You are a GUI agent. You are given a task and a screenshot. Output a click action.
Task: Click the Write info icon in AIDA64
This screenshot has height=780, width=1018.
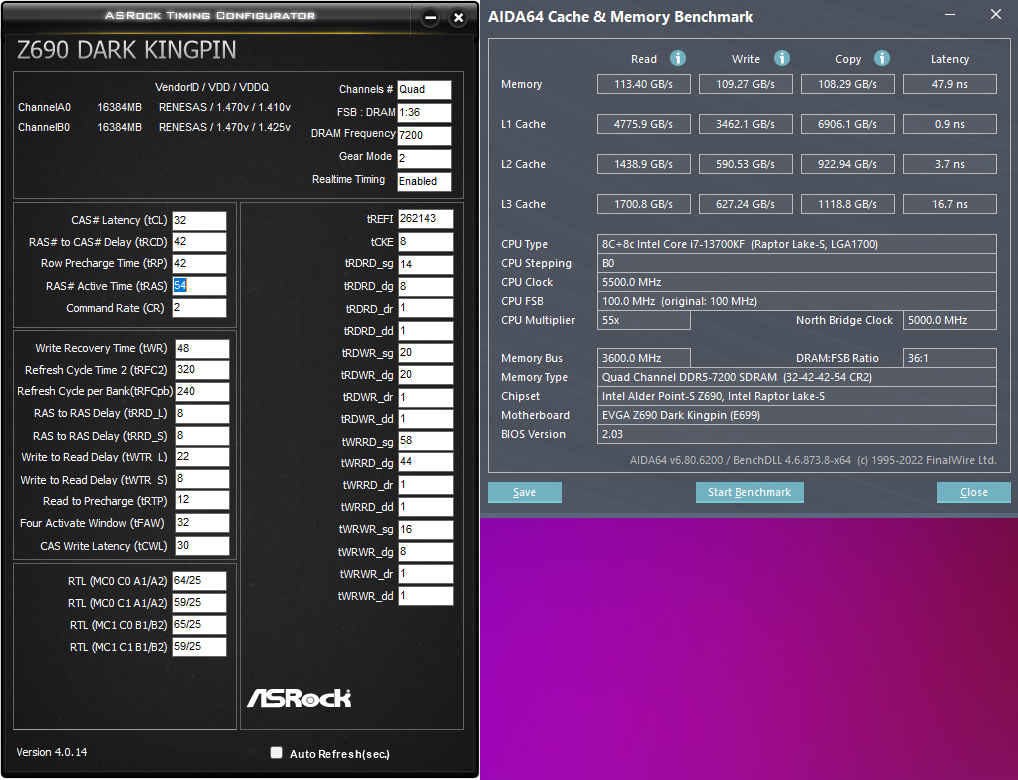point(782,58)
